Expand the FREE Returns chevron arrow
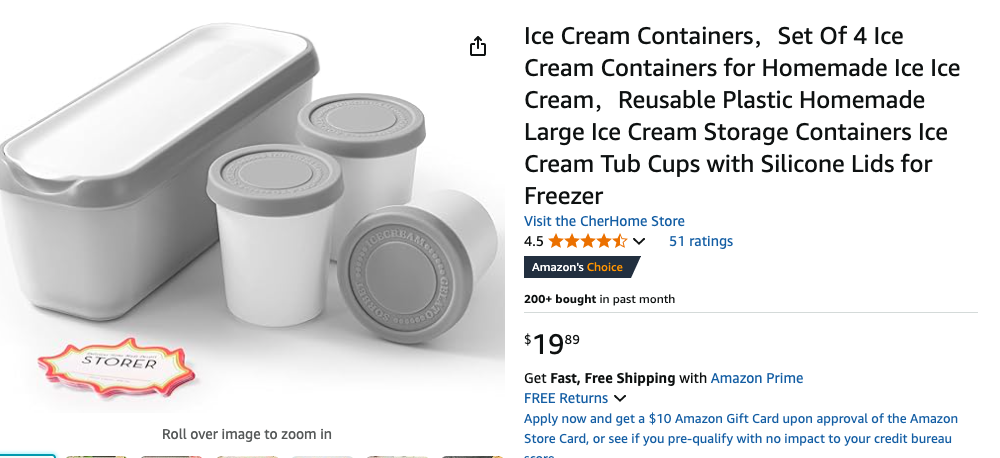 (x=620, y=399)
